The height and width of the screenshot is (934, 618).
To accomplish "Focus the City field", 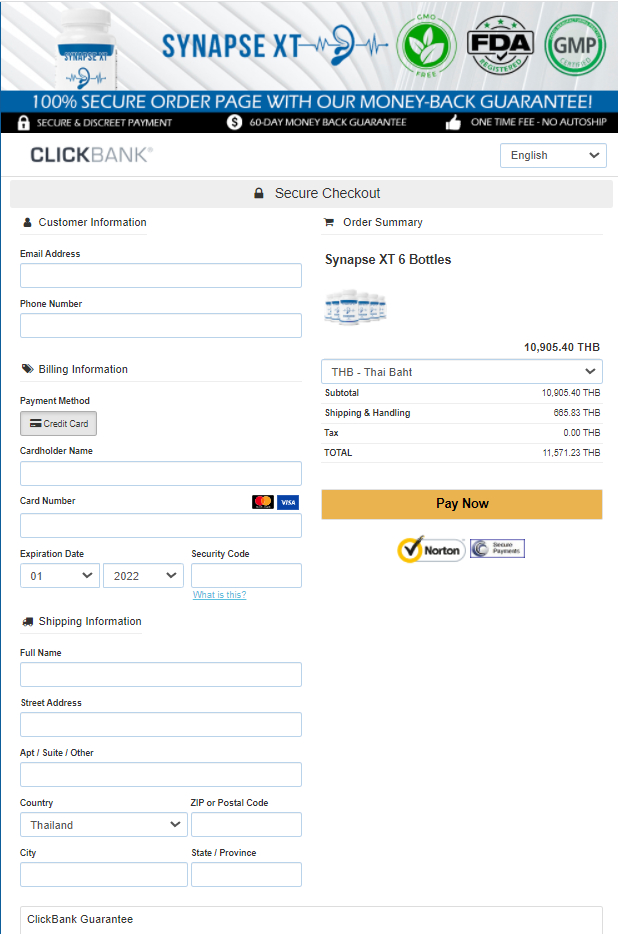I will click(x=104, y=874).
